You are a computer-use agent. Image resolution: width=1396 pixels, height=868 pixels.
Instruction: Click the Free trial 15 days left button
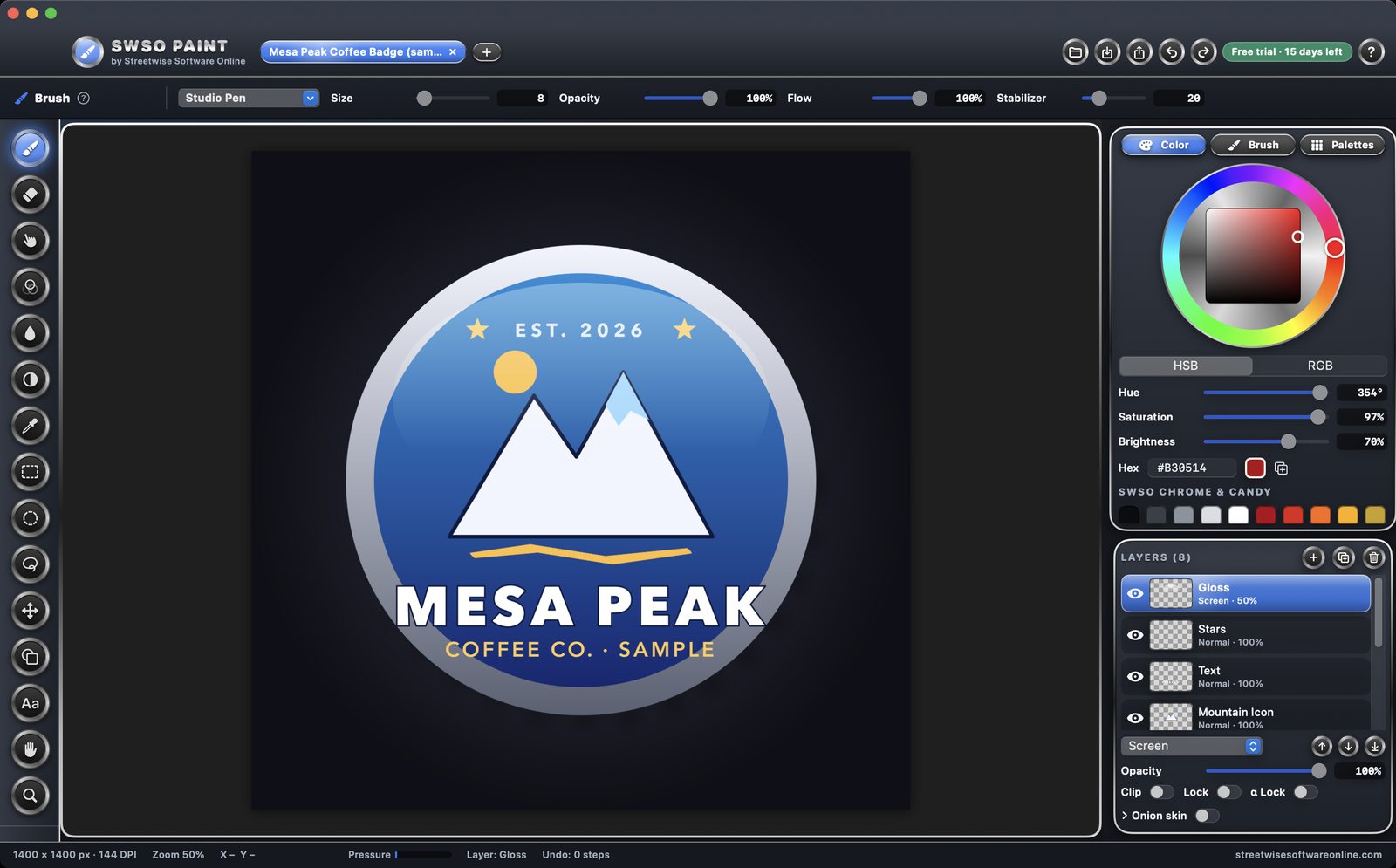1287,52
